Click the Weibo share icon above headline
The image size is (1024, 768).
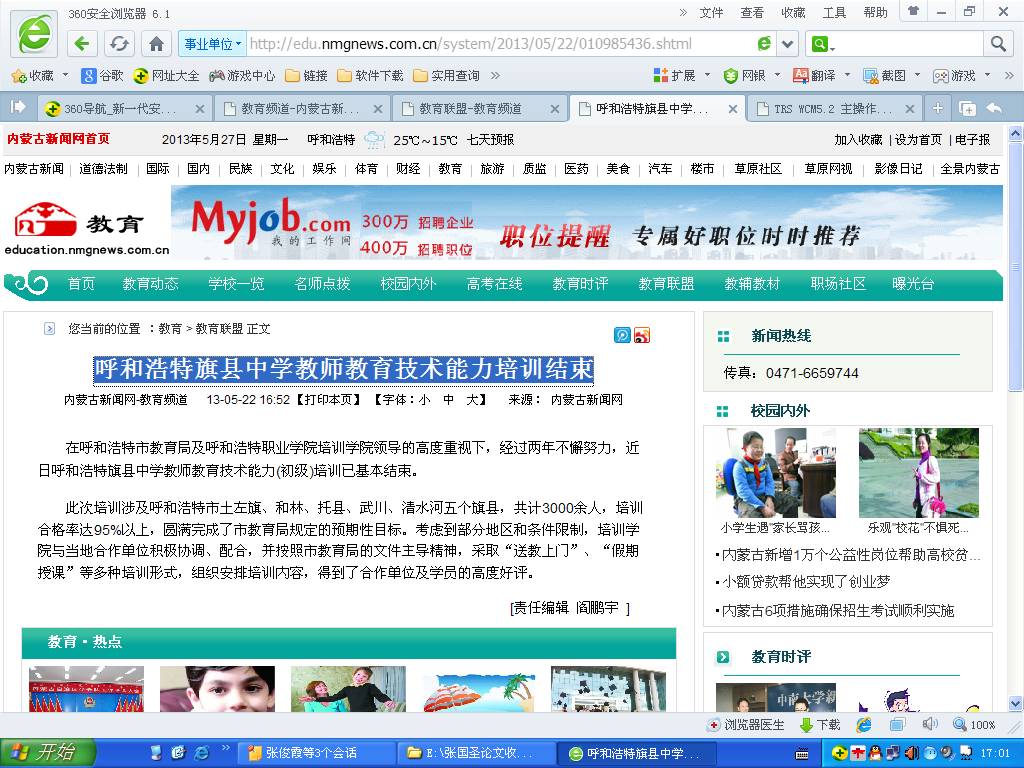[642, 335]
